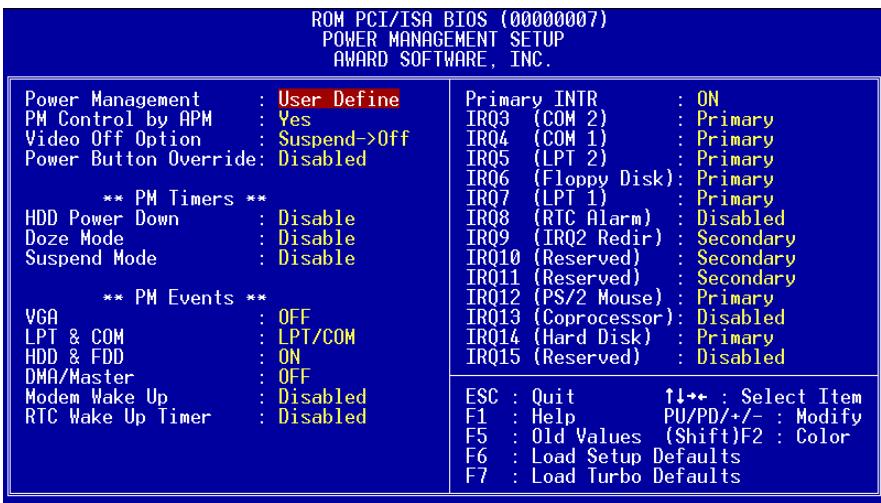Click the PM Control by APM label
Viewport: 881px width, 503px height.
tap(118, 119)
